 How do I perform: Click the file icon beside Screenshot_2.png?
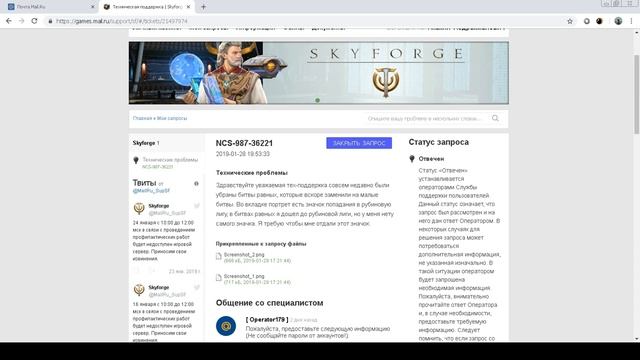[x=218, y=256]
